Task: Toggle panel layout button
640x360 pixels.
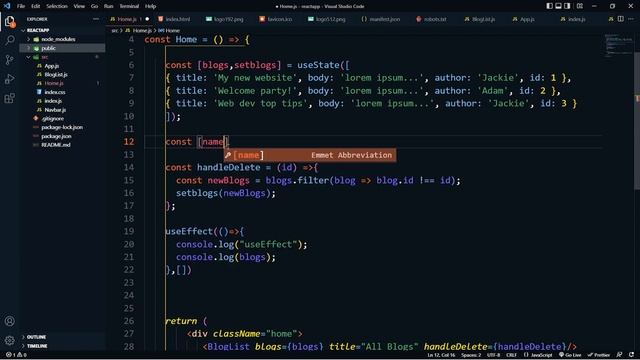Action: [558, 6]
